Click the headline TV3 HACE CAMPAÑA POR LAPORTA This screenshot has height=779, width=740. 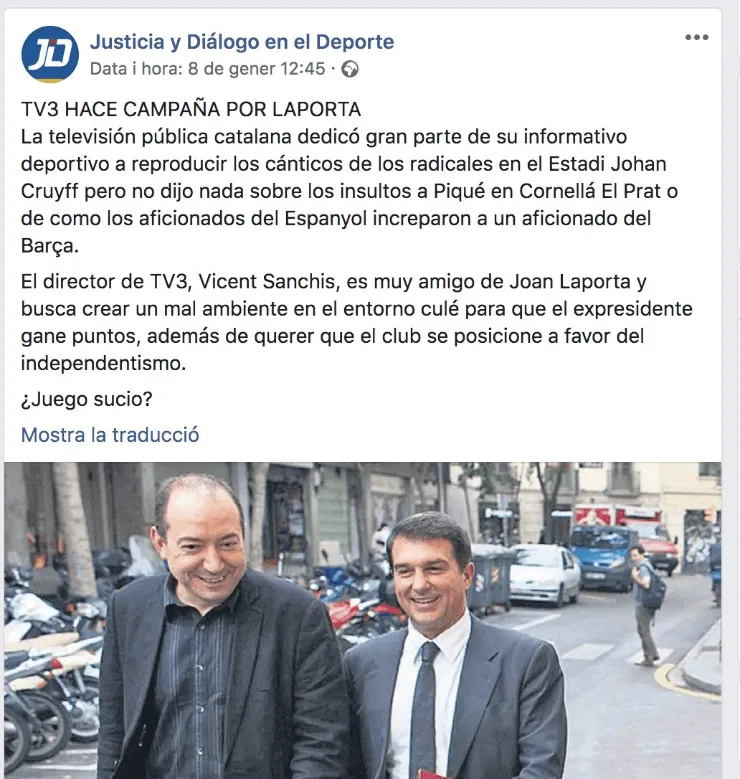point(191,109)
